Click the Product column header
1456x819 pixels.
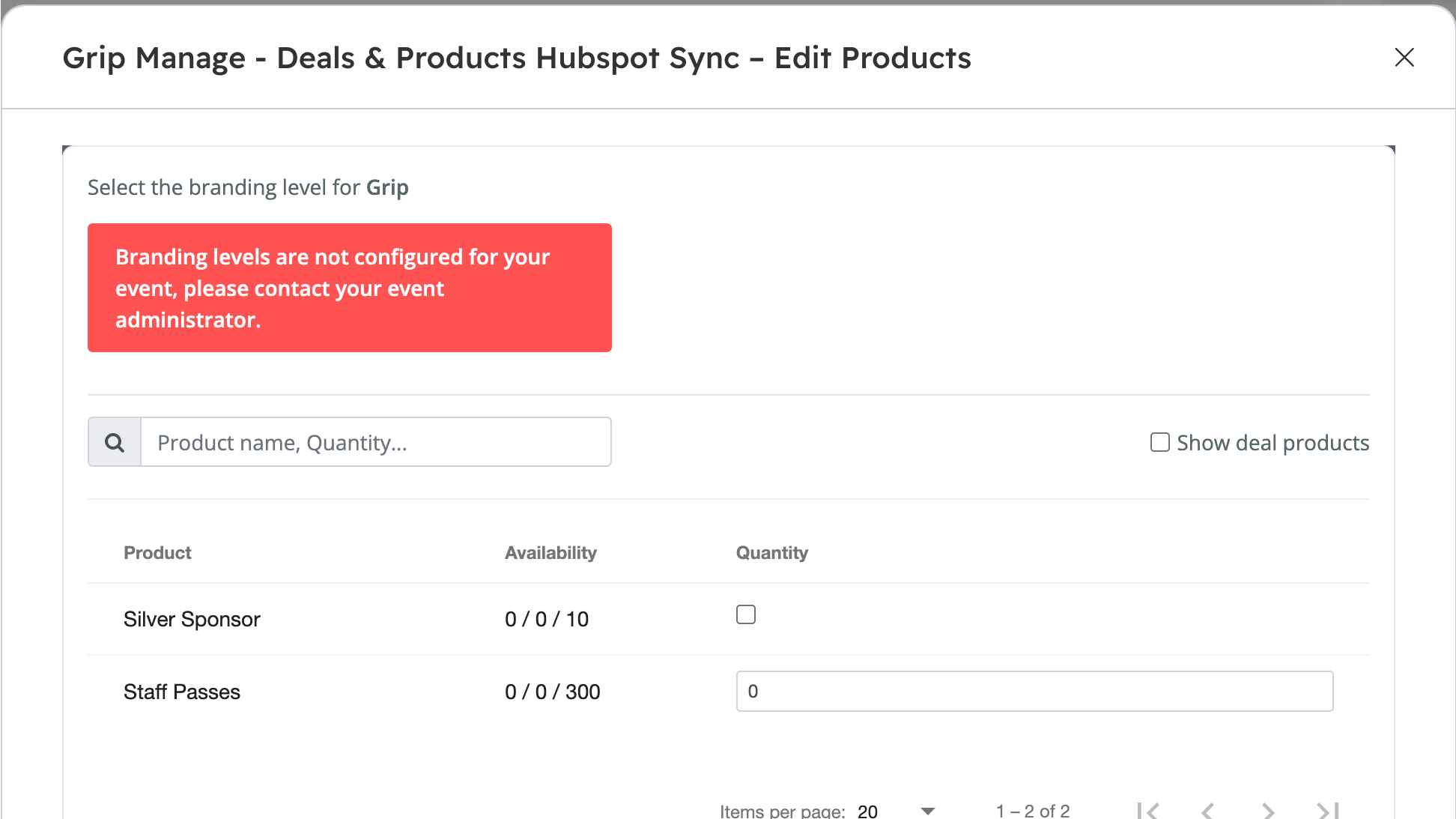[157, 553]
